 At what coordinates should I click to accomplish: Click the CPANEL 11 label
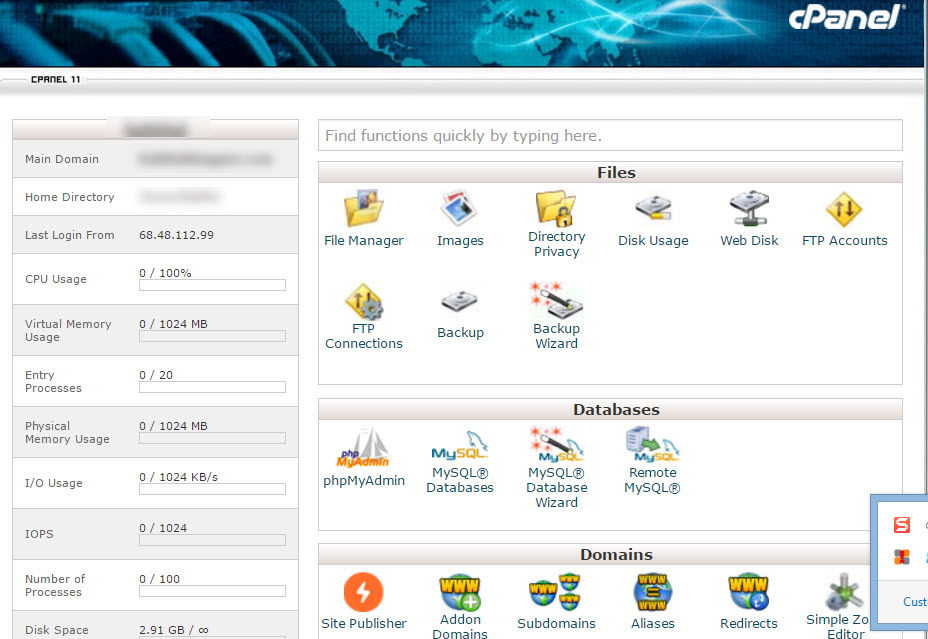point(56,79)
